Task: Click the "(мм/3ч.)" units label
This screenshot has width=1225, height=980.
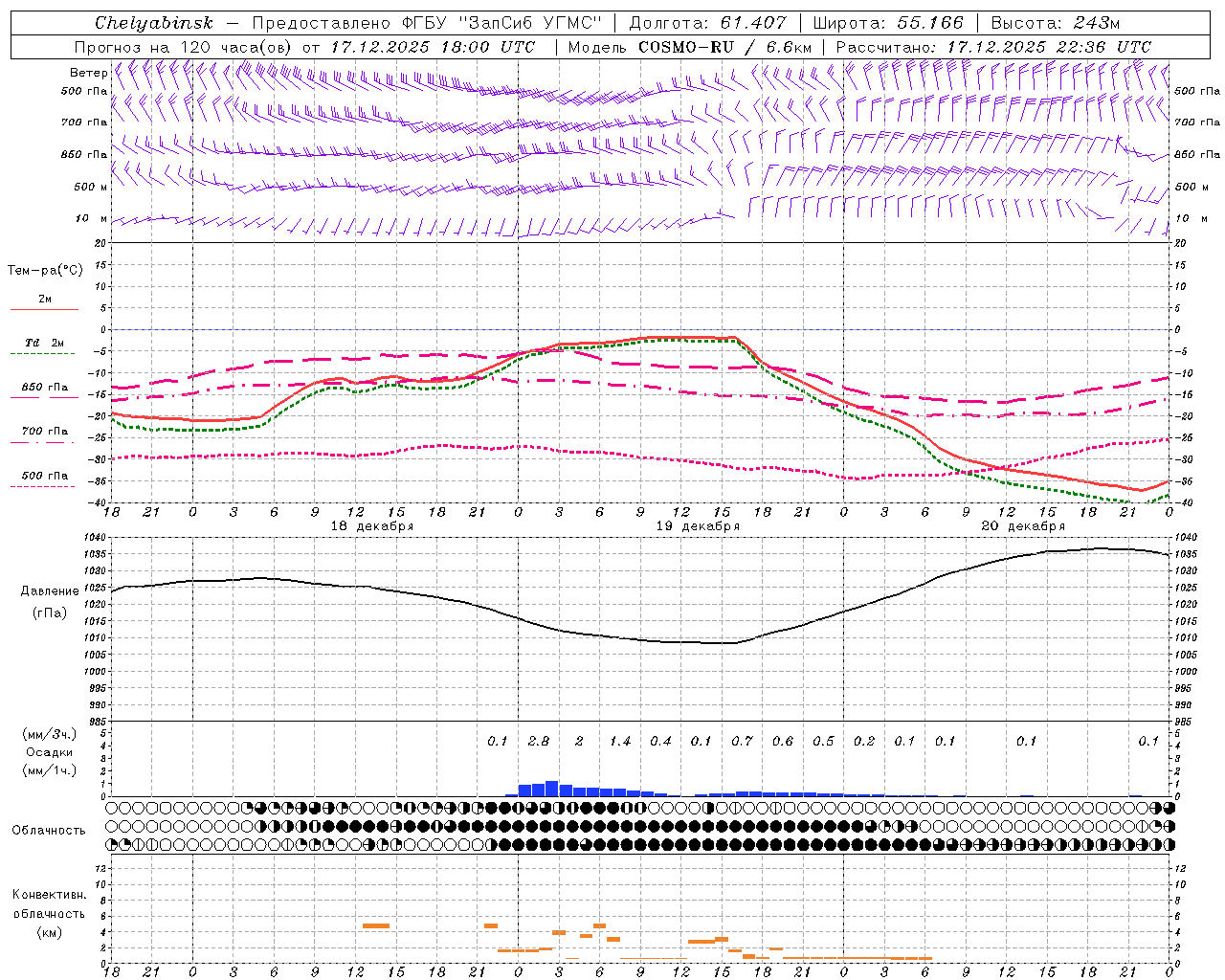Action: 50,734
